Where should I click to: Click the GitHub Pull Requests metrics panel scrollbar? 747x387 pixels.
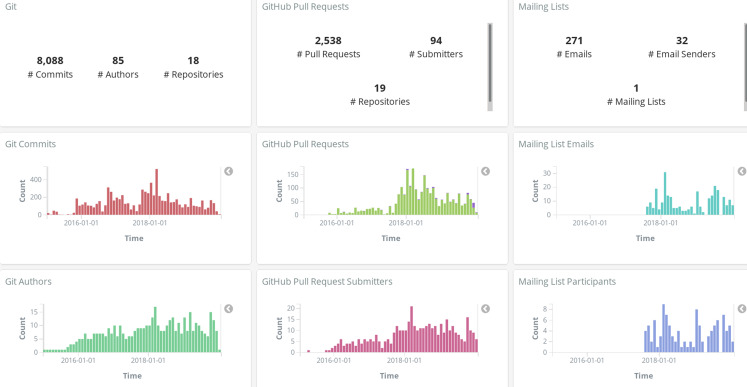490,67
